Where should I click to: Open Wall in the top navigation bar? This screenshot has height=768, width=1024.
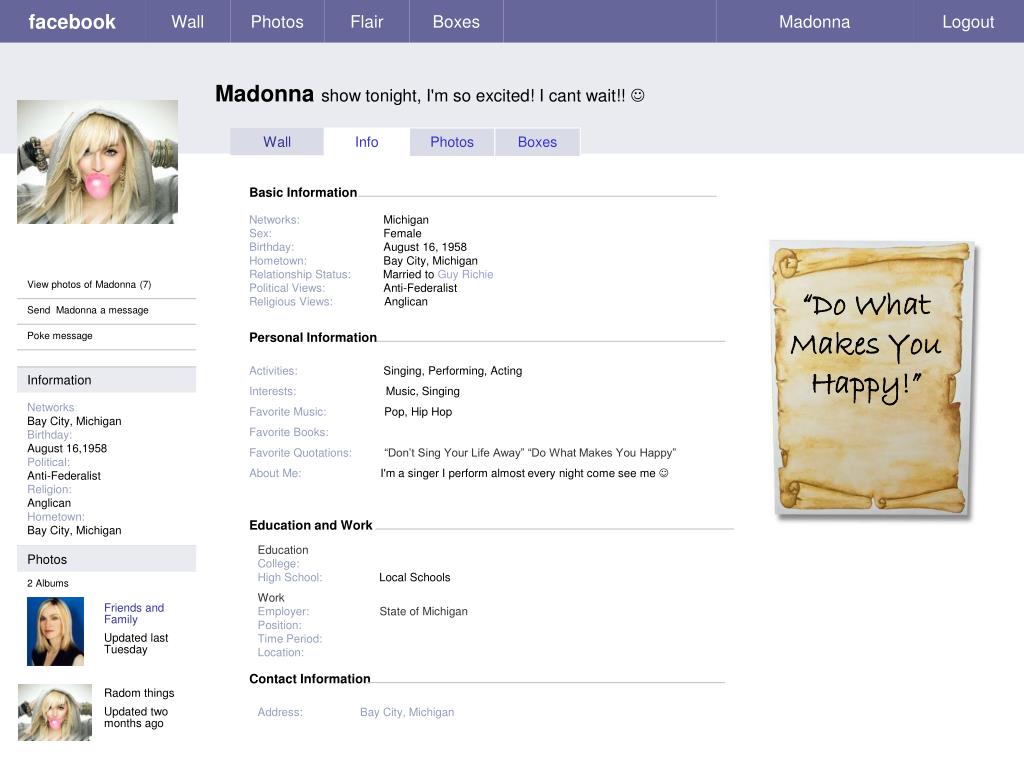187,22
